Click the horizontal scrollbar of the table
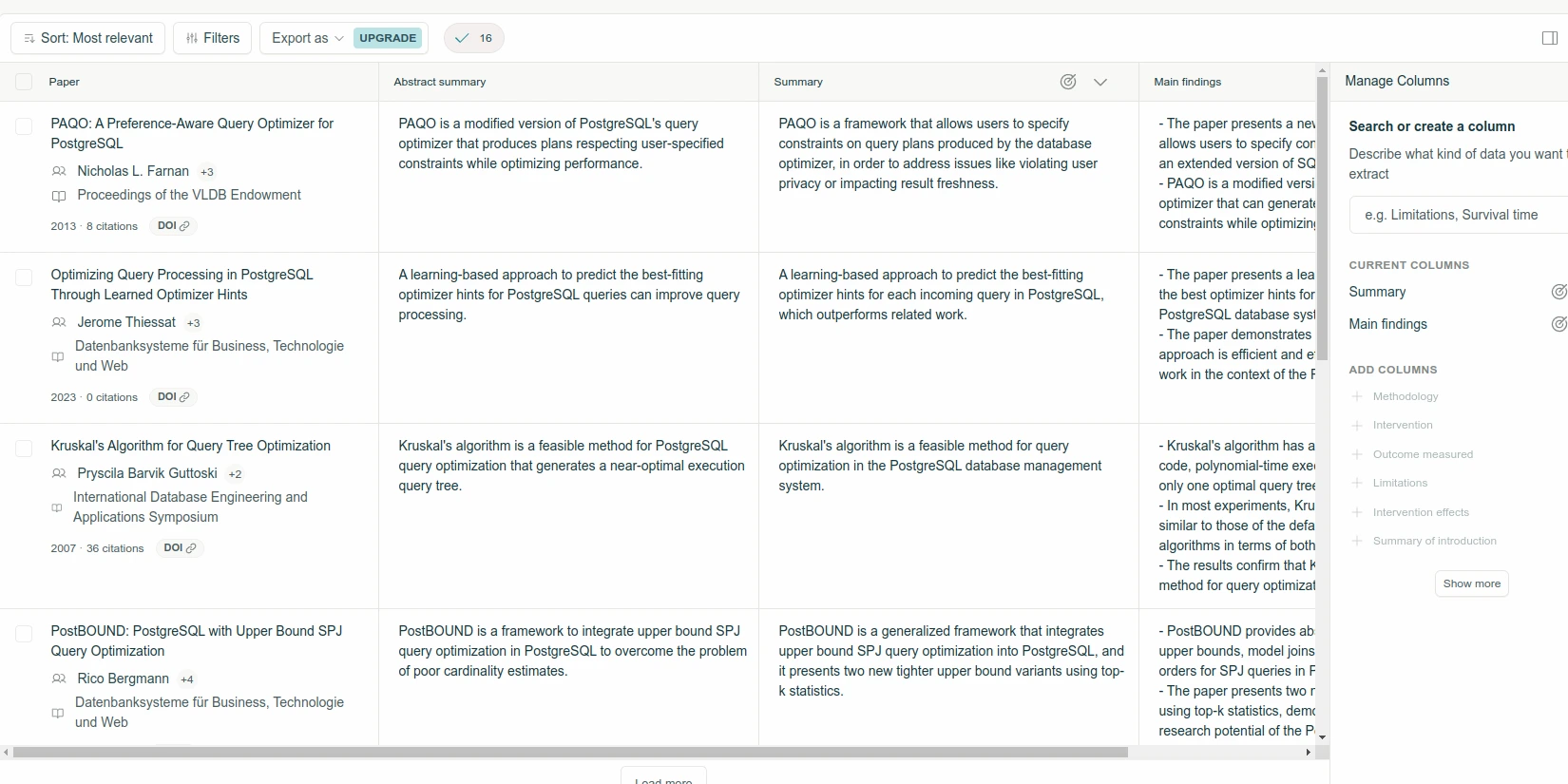This screenshot has height=784, width=1568. coord(570,752)
